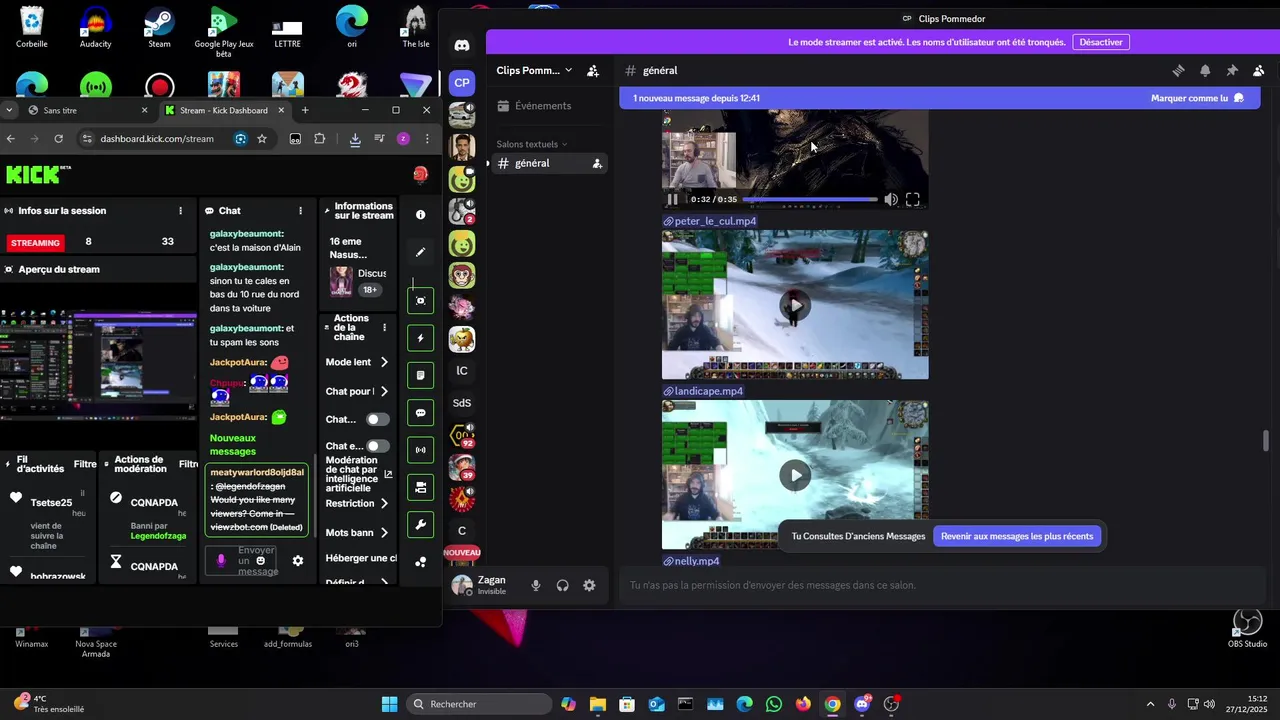Viewport: 1280px width, 720px height.
Task: Play the landicape.mp4 video
Action: pyautogui.click(x=795, y=305)
